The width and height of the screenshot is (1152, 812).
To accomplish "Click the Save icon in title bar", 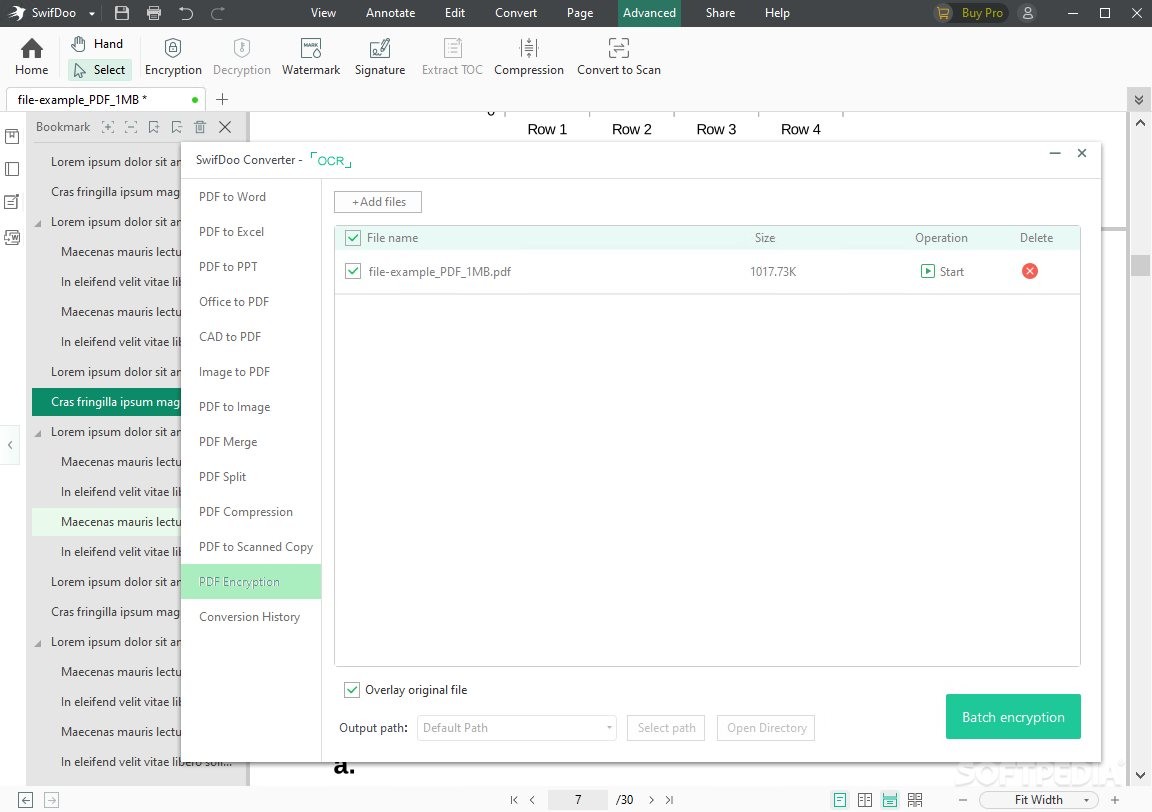I will pyautogui.click(x=122, y=13).
